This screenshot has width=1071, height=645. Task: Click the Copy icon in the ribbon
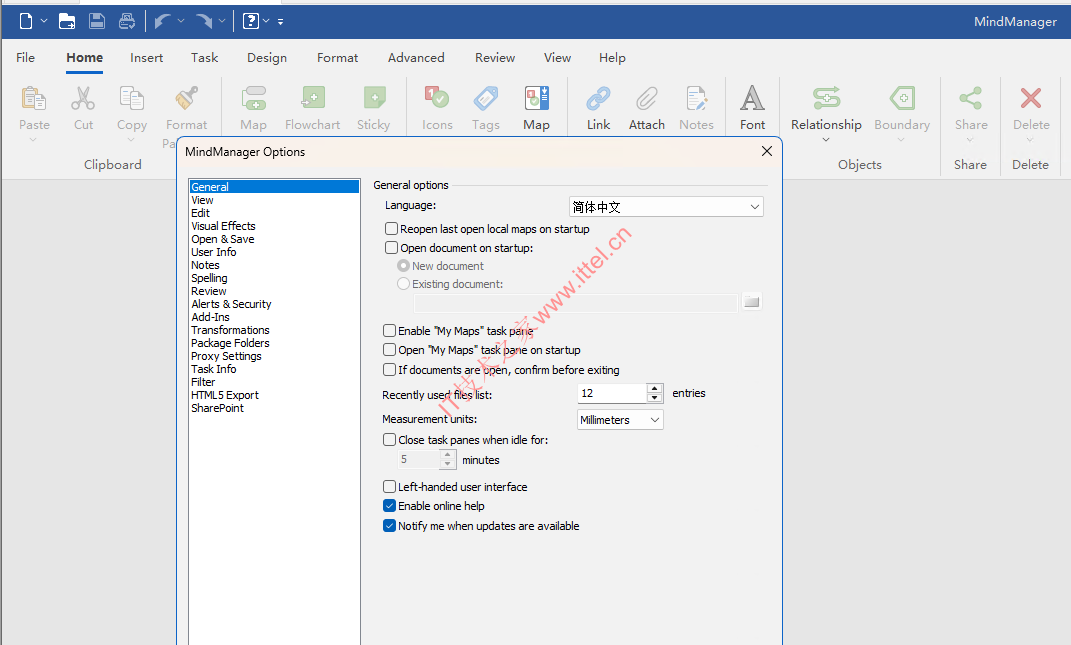click(132, 99)
